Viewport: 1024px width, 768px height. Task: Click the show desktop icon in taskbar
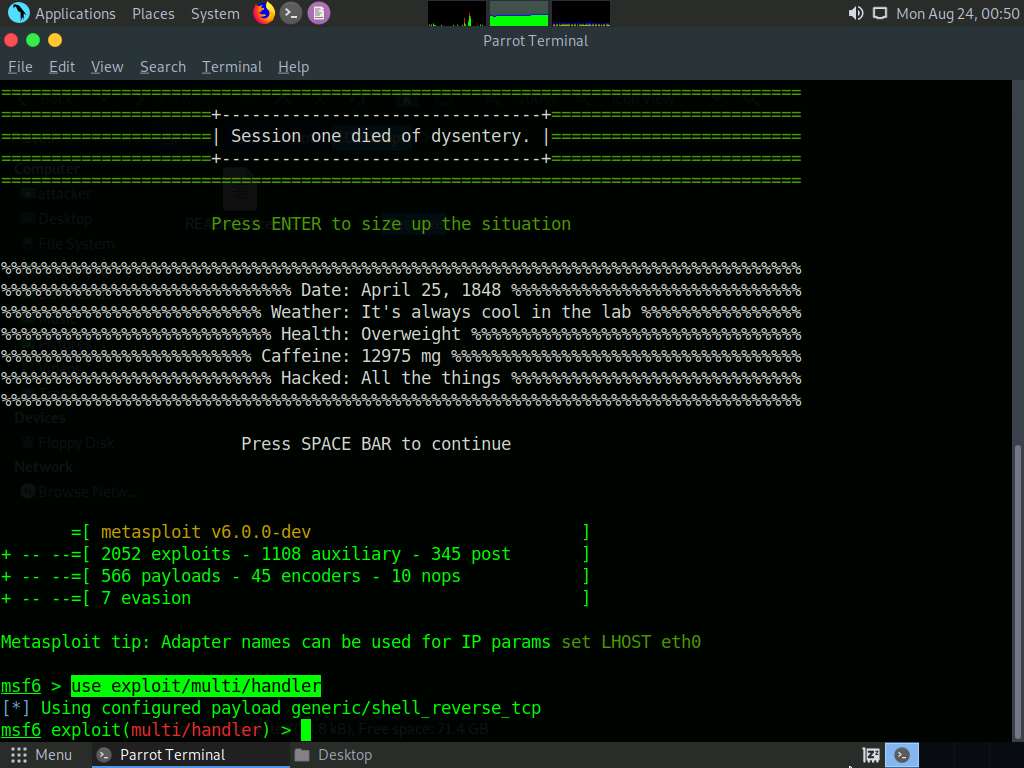point(871,756)
